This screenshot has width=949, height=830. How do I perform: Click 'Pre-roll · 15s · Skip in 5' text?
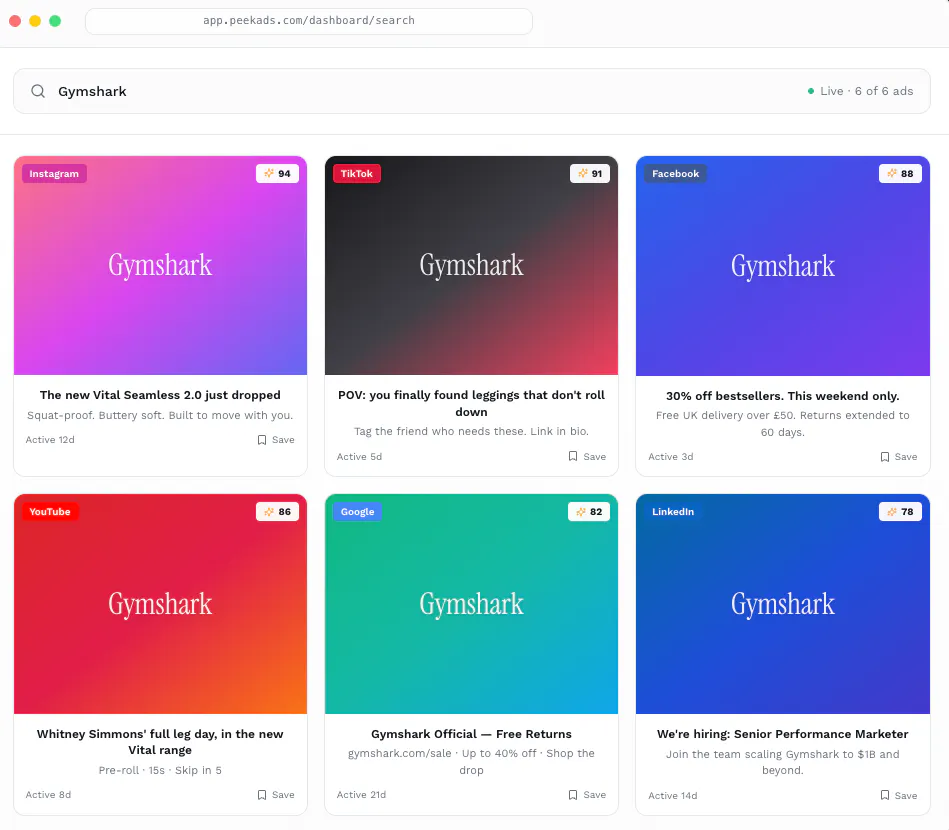coord(160,770)
